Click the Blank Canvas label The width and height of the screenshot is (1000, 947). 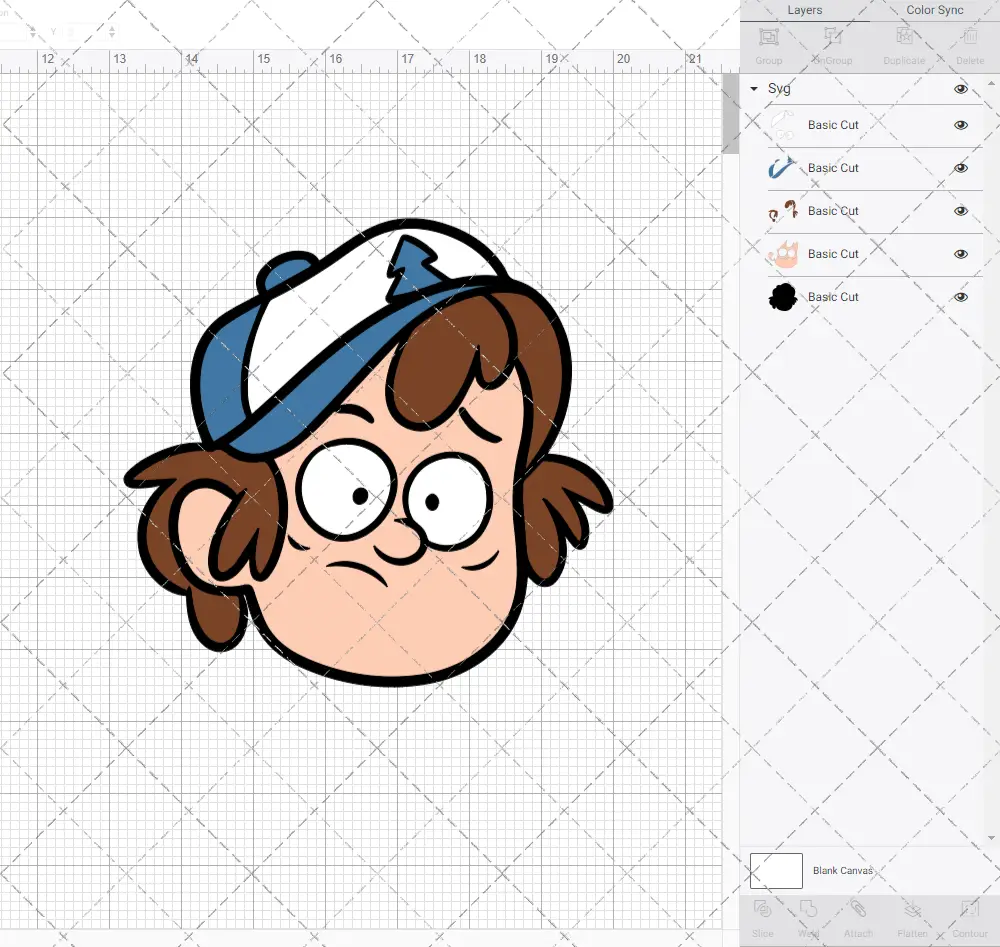pos(842,870)
